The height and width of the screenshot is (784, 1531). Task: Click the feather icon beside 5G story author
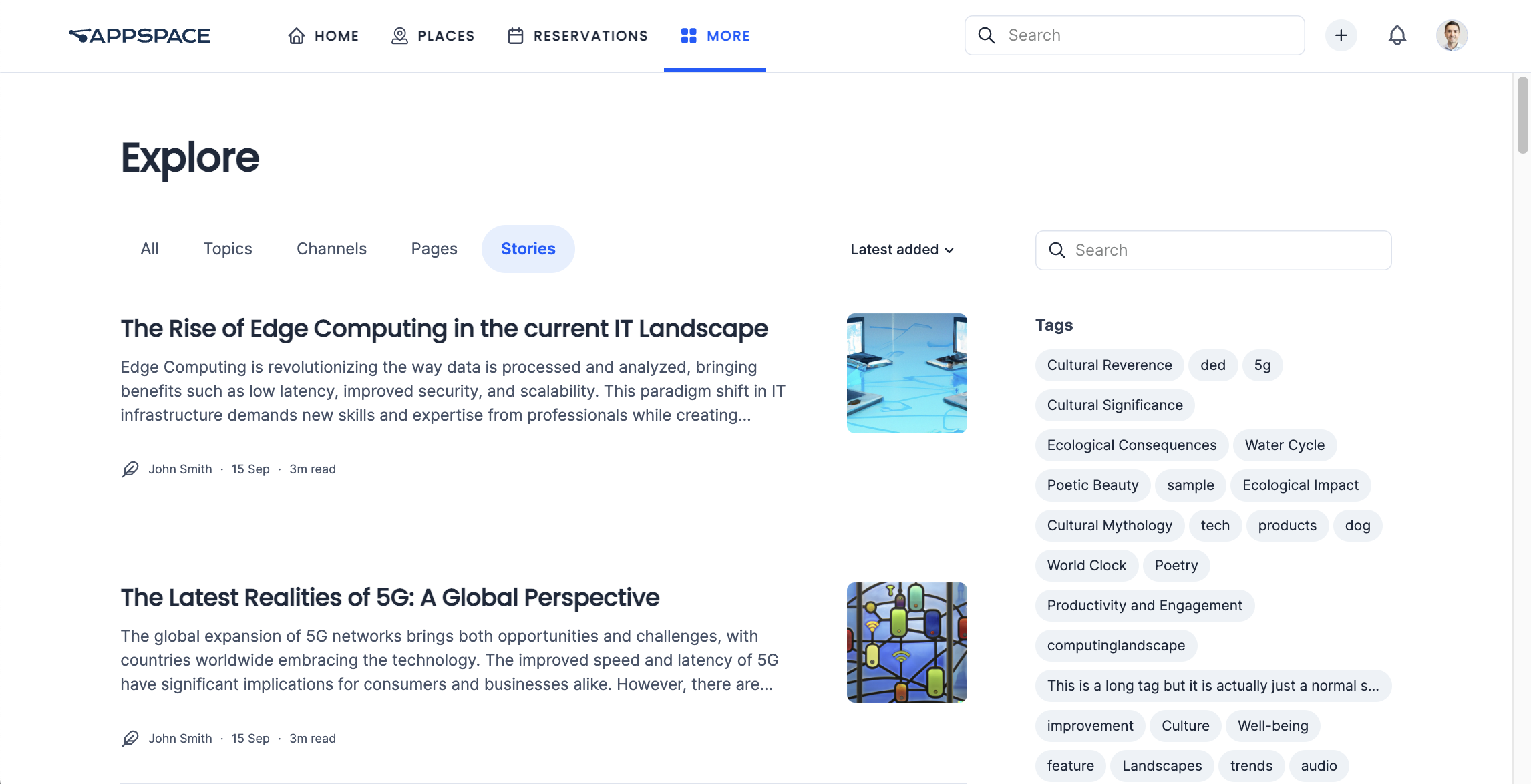point(130,739)
